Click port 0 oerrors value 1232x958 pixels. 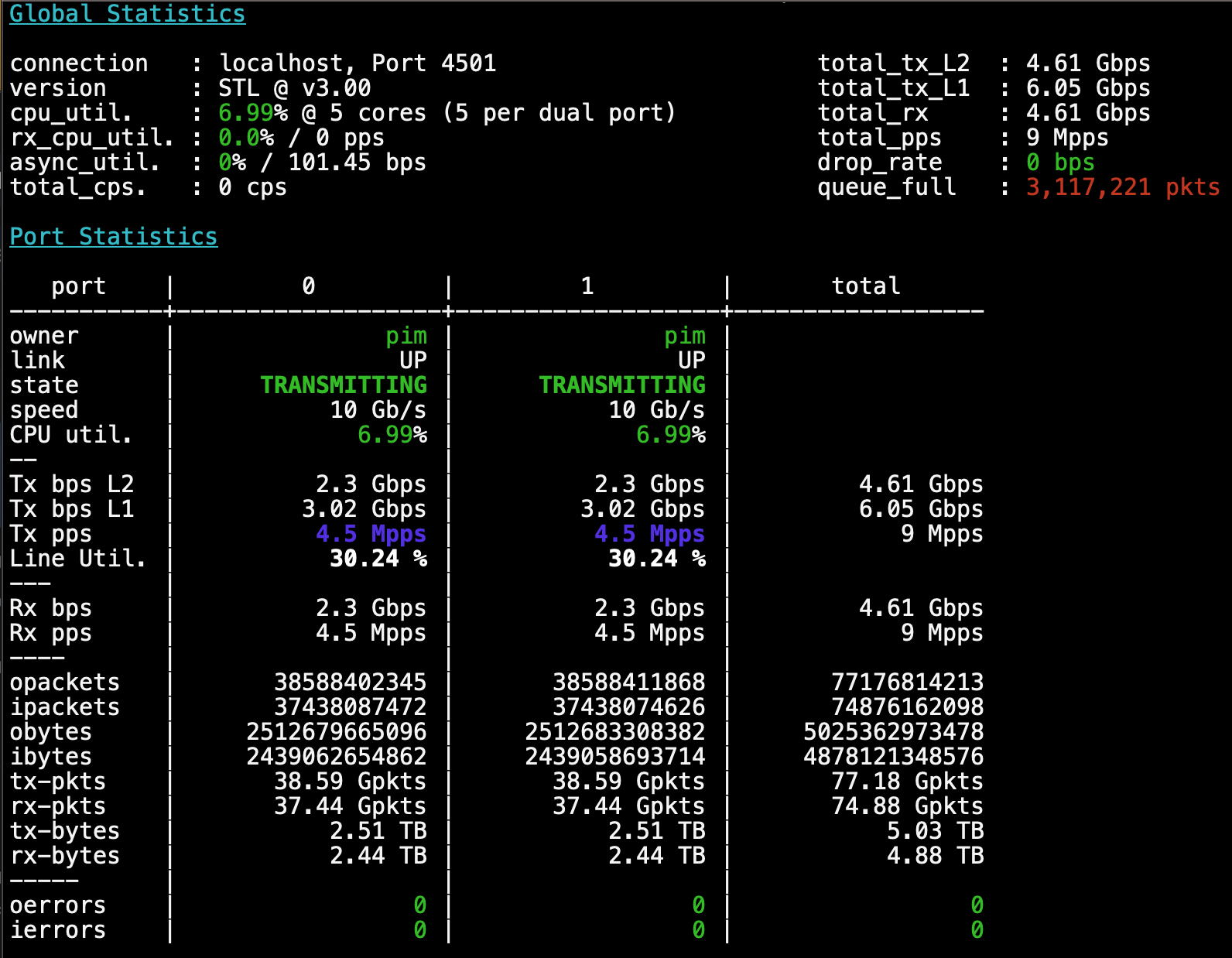(x=419, y=905)
